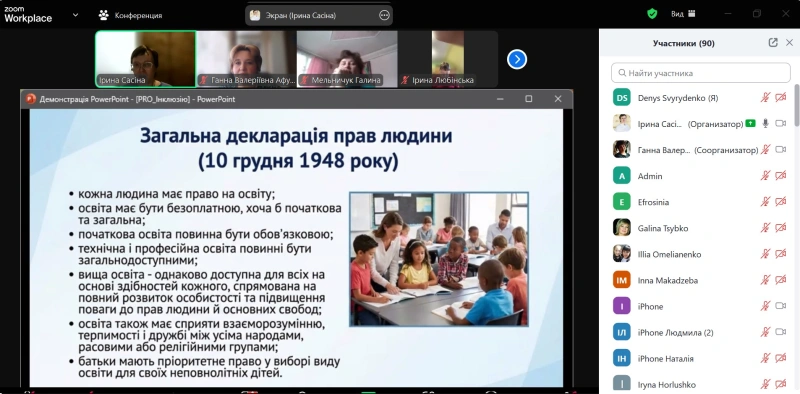Click the PowerPoint icon in slideshow title bar
Image resolution: width=800 pixels, height=394 pixels.
(31, 99)
